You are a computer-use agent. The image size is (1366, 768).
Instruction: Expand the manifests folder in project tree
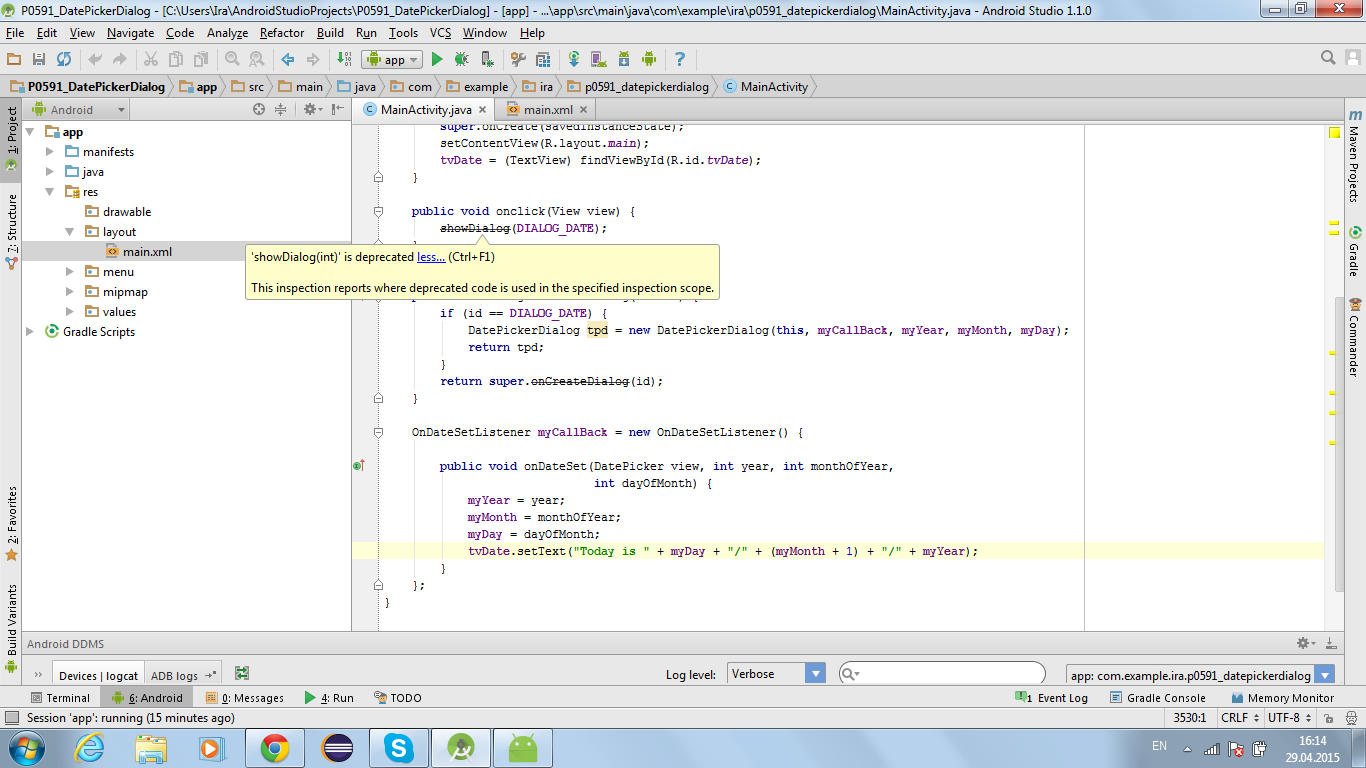50,152
